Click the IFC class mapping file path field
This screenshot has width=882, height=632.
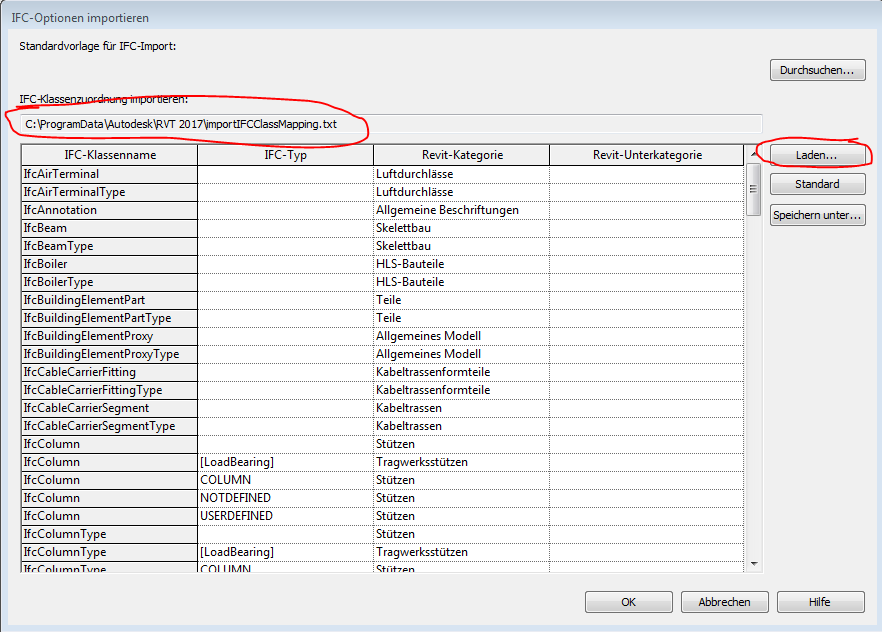tap(390, 124)
